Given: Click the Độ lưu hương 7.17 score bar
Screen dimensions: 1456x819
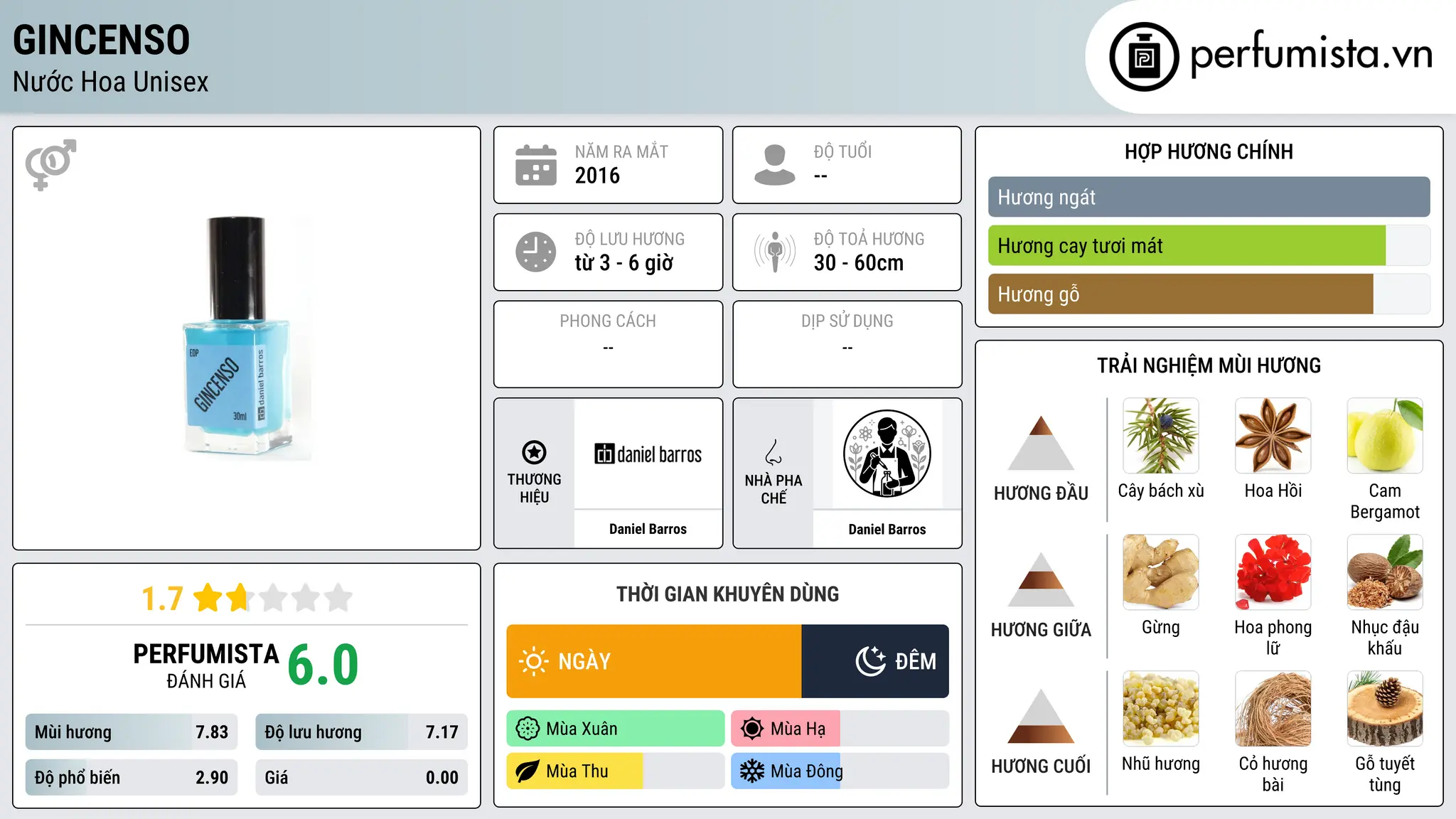Looking at the screenshot, I should point(362,732).
